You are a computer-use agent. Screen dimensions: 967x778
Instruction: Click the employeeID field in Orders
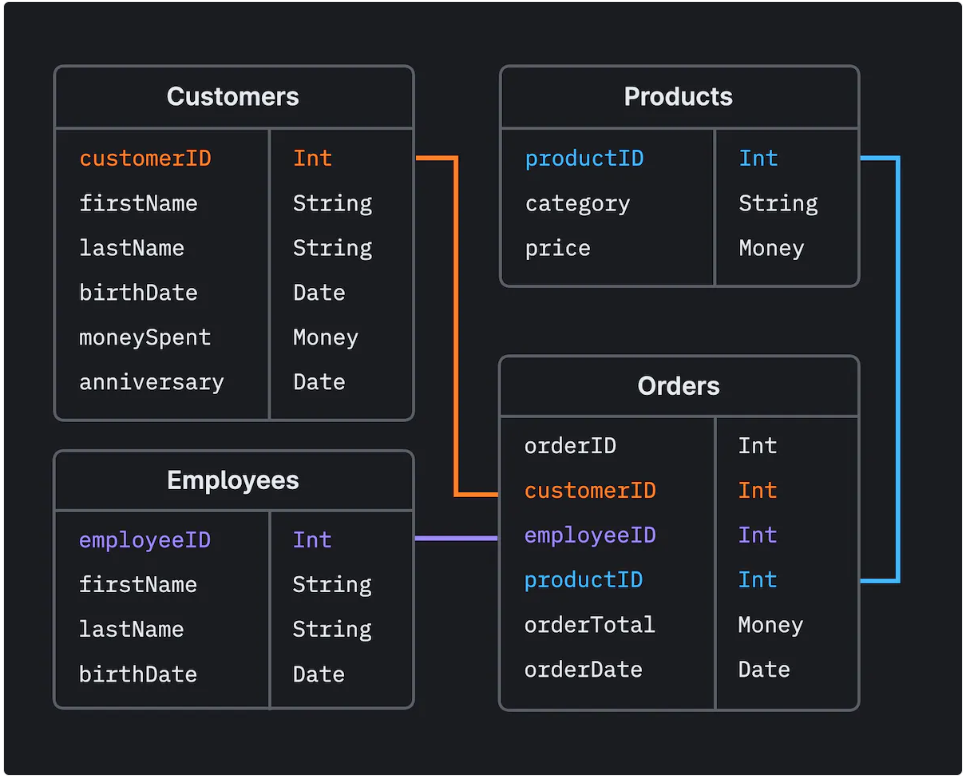click(x=590, y=534)
